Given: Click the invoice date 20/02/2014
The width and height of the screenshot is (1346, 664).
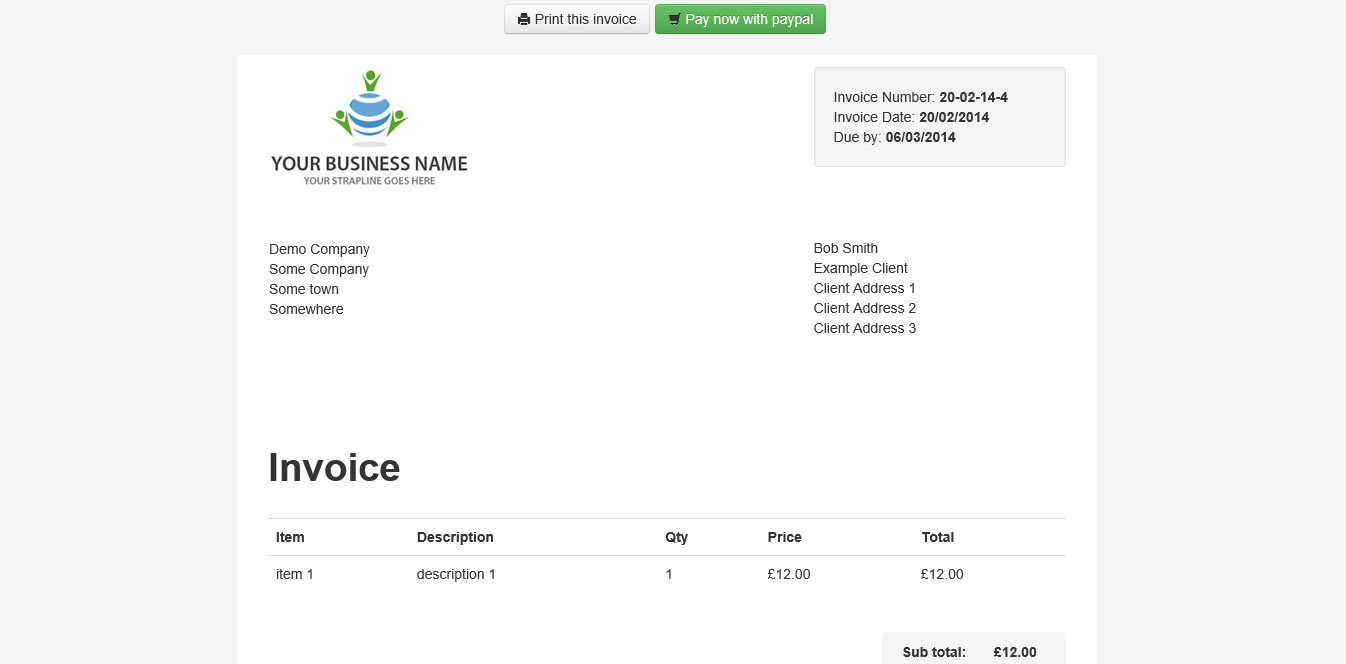Looking at the screenshot, I should tap(954, 117).
